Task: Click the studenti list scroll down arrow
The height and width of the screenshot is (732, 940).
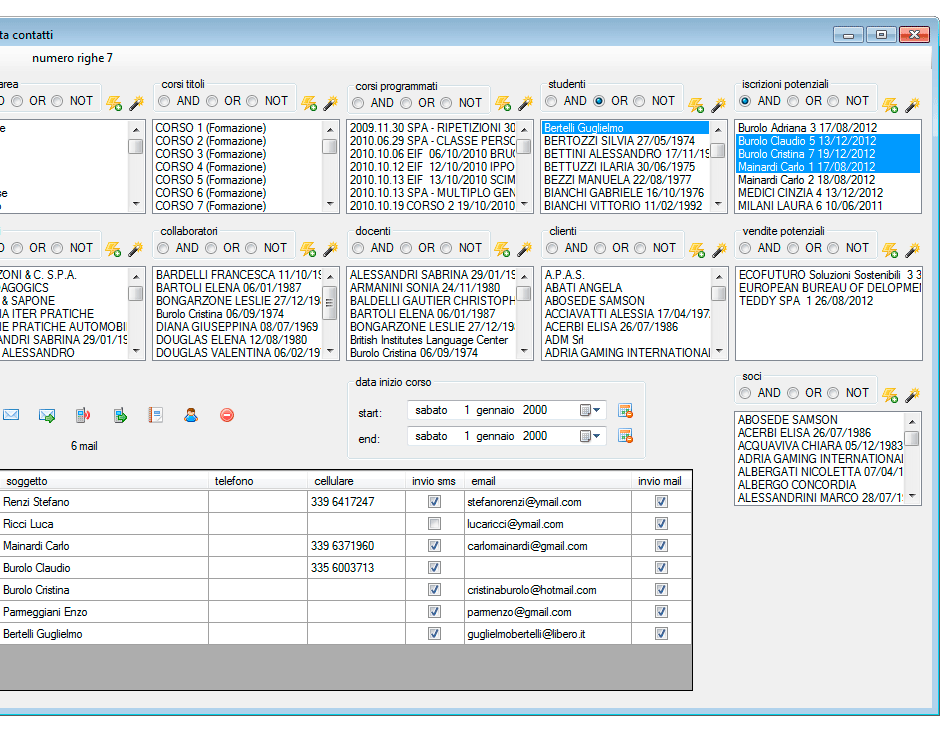Action: tap(718, 204)
